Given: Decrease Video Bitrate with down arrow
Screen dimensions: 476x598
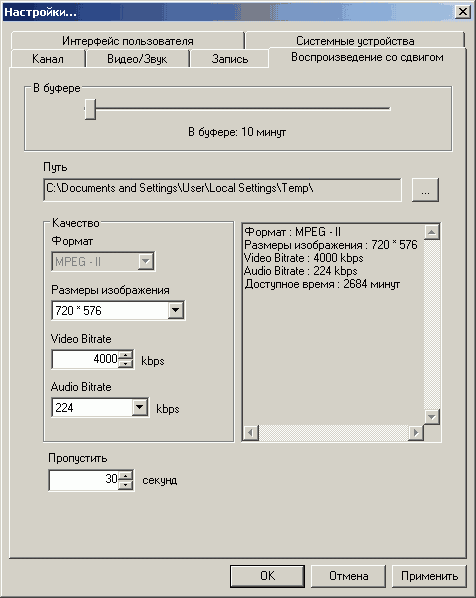Looking at the screenshot, I should (125, 364).
